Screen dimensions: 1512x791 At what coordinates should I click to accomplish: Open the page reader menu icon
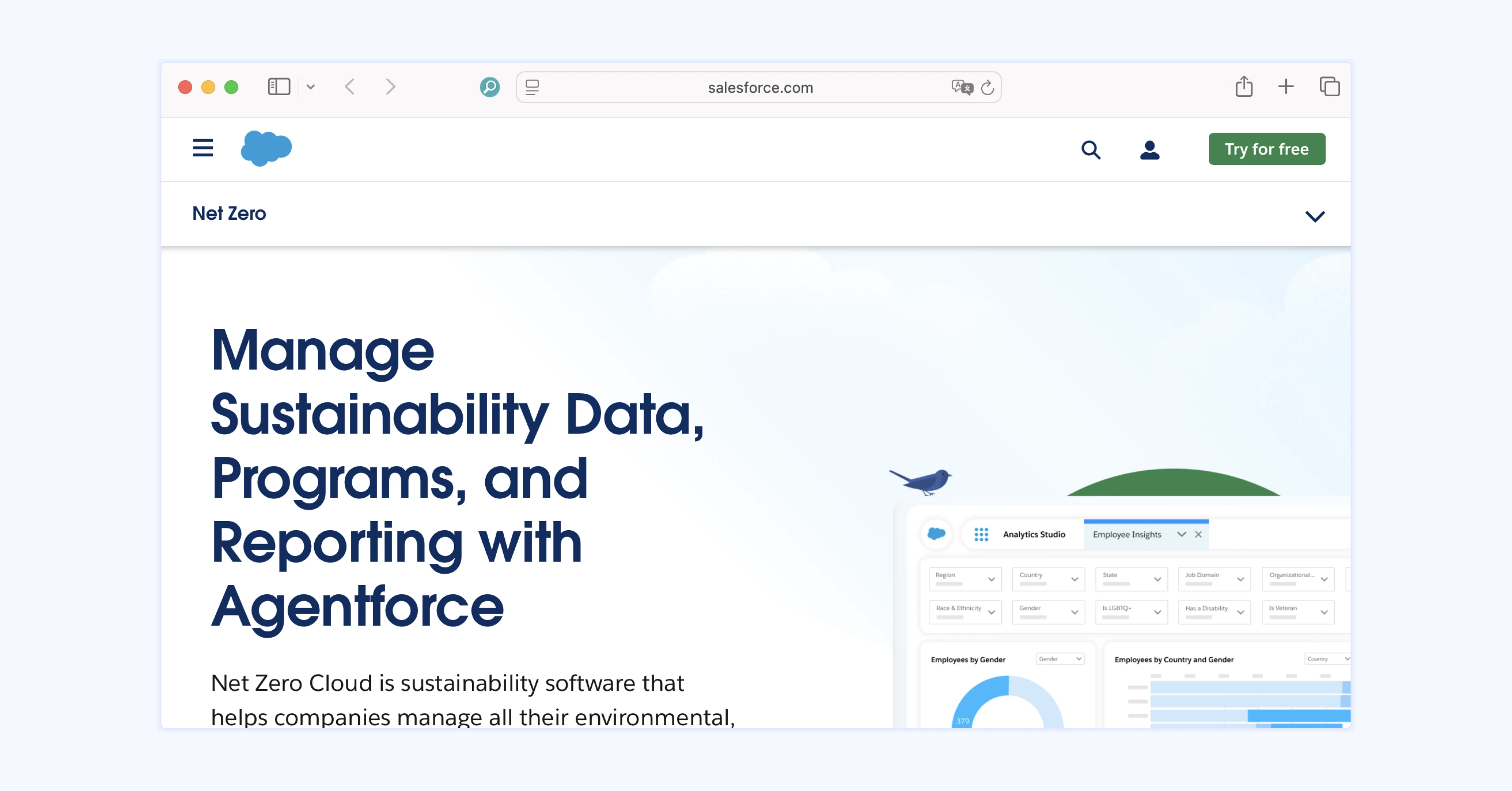click(532, 87)
